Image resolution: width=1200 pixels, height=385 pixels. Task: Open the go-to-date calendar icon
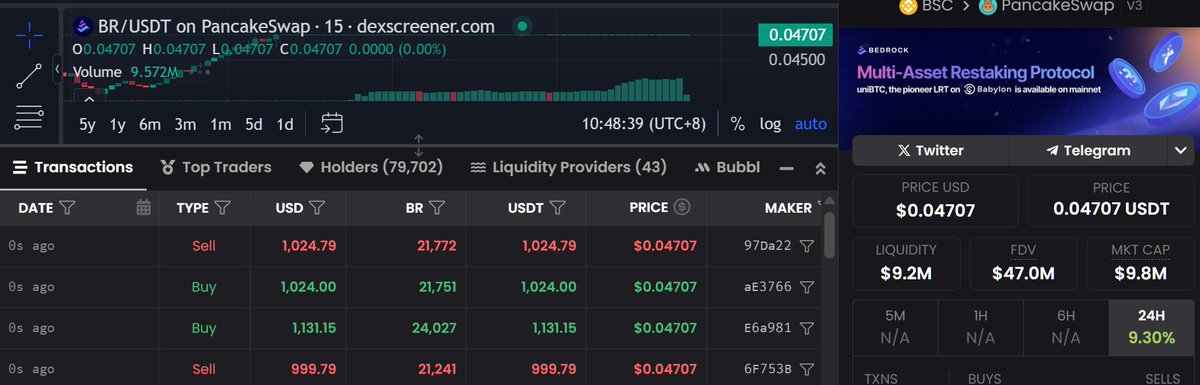pos(332,124)
